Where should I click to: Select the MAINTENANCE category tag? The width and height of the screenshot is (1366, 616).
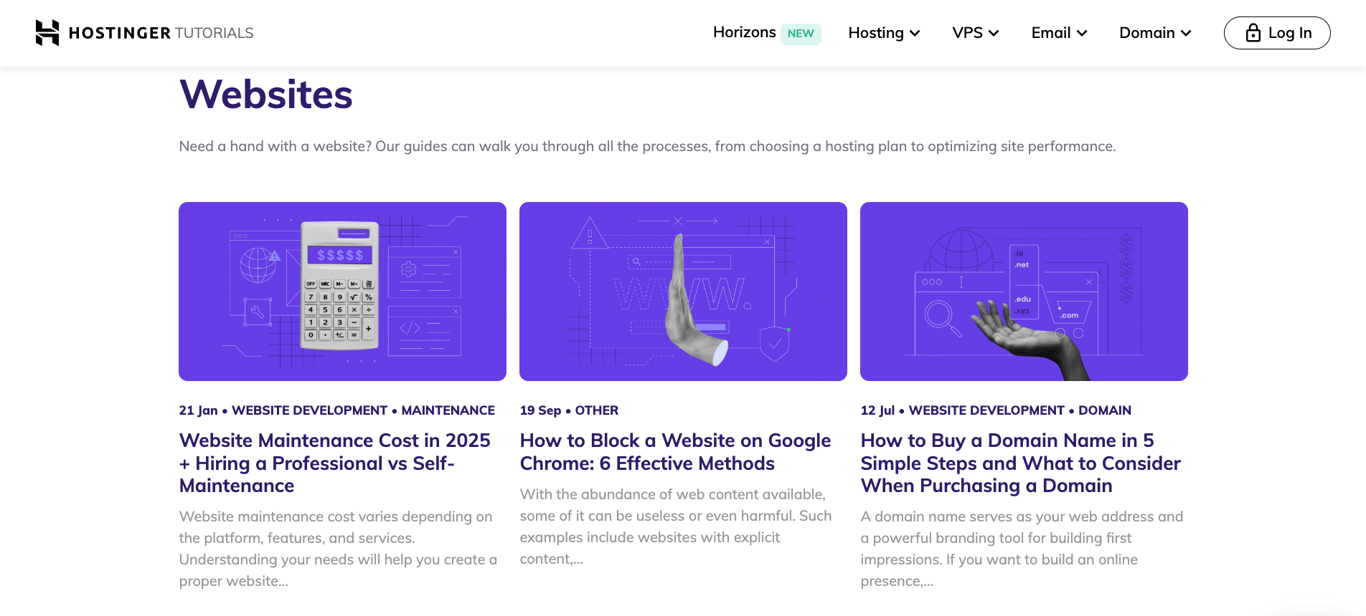pyautogui.click(x=448, y=410)
